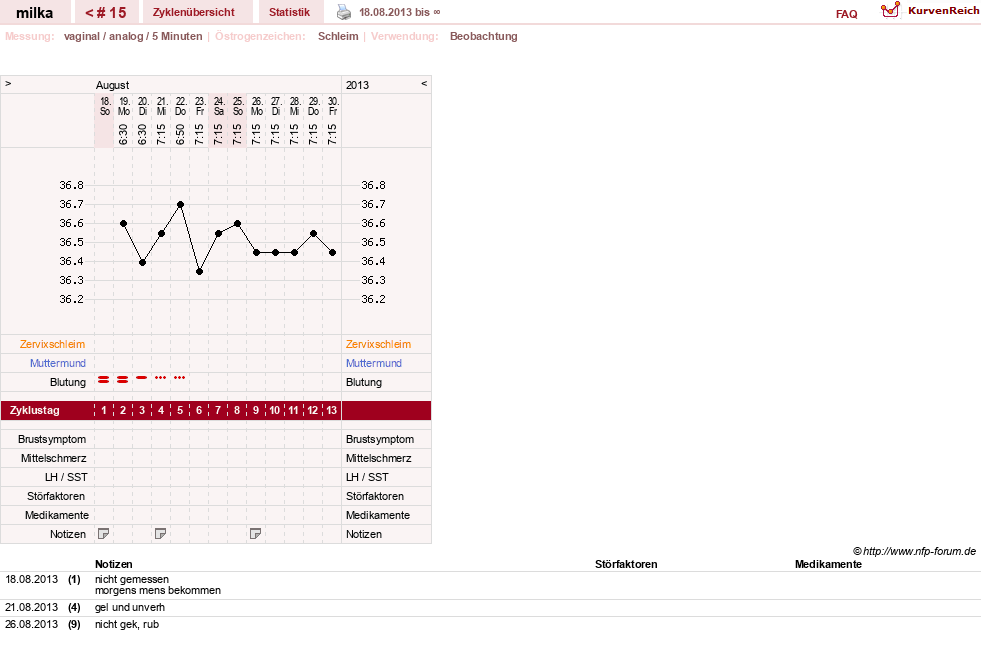
Task: Click the bleeding marker on cycle day 1
Action: [x=104, y=379]
